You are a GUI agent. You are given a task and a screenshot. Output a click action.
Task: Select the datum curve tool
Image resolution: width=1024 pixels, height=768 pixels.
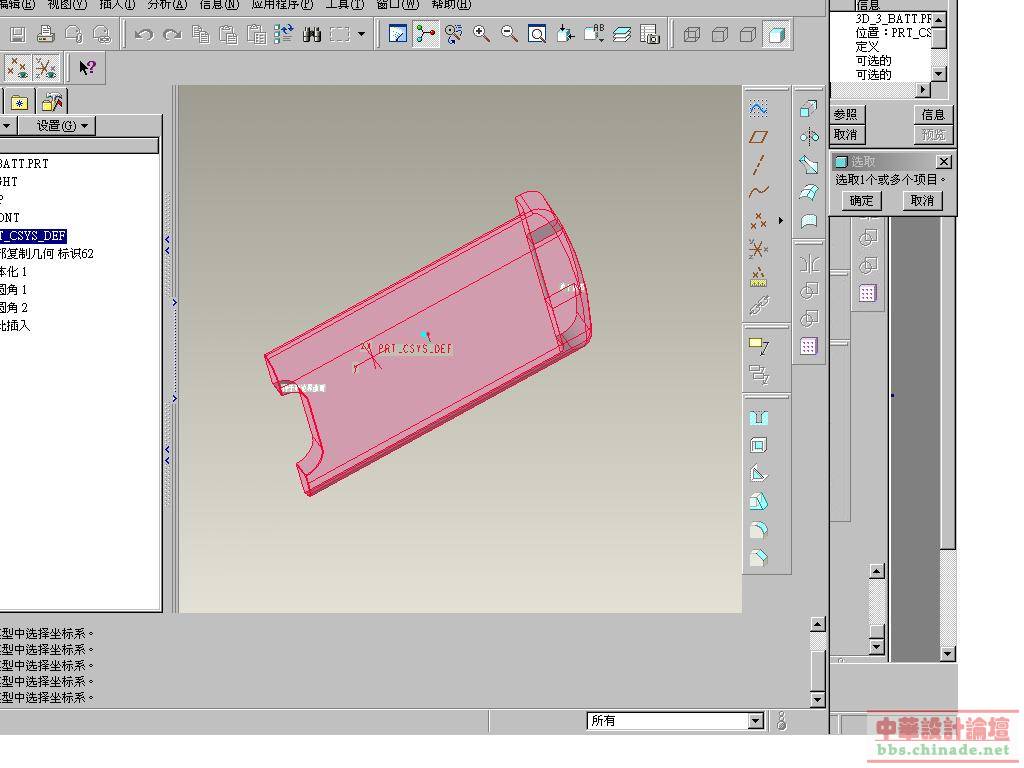click(759, 192)
